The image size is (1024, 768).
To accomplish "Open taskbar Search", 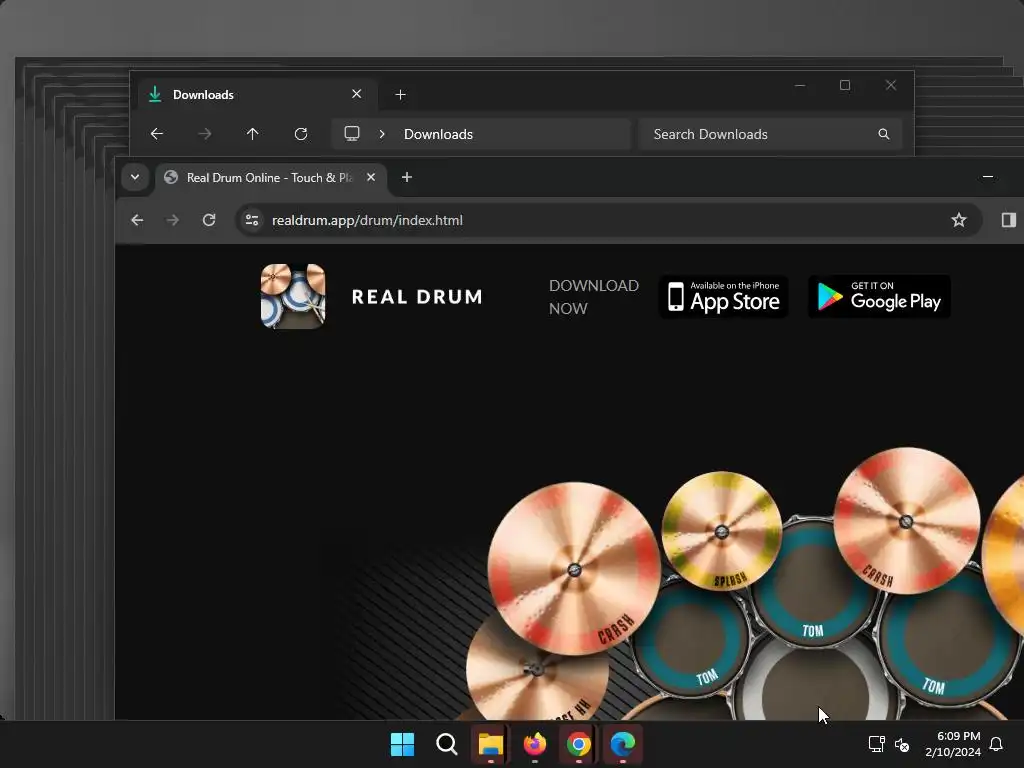I will (447, 744).
